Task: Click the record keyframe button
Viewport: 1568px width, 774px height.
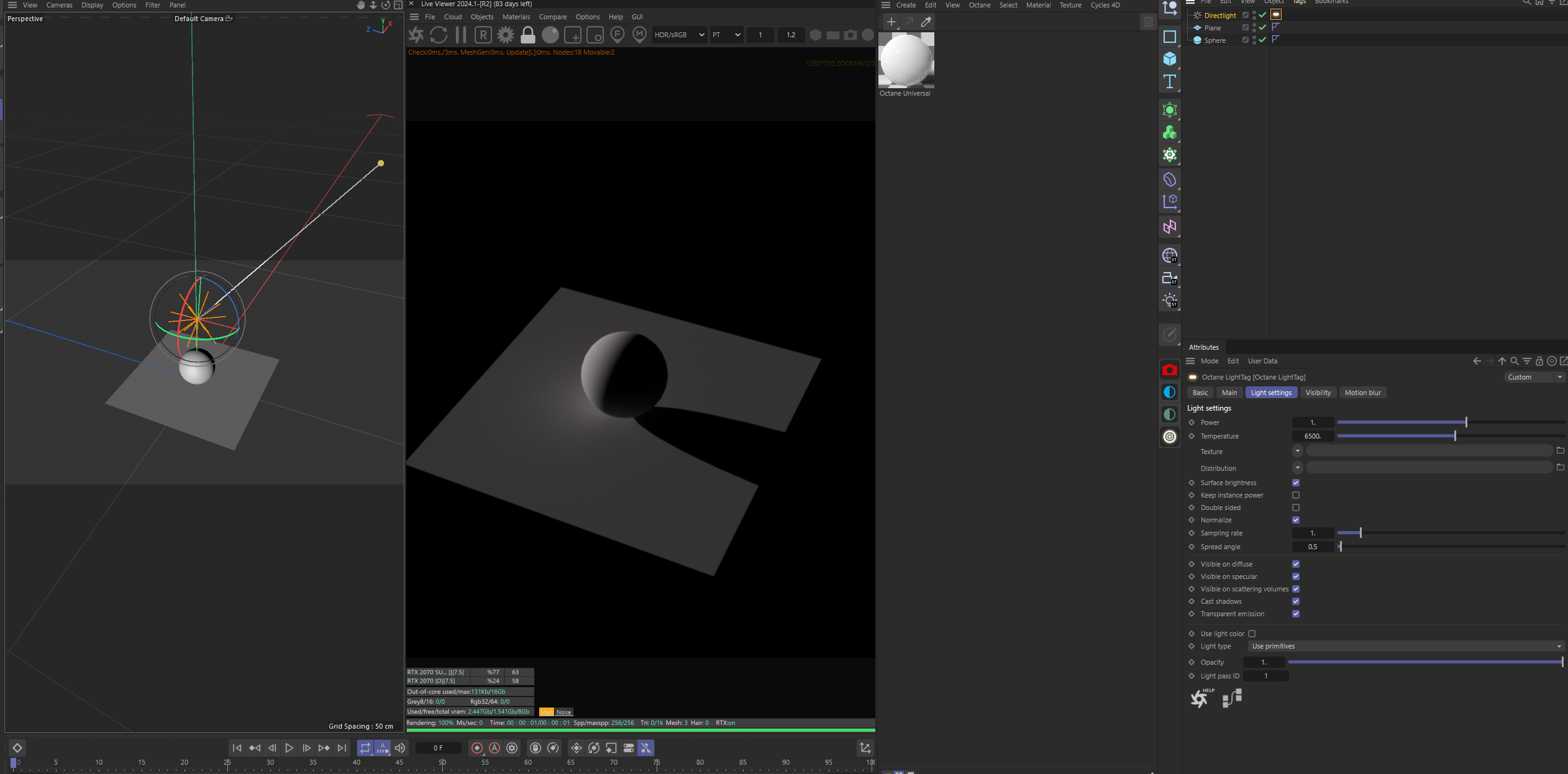Action: [x=477, y=748]
